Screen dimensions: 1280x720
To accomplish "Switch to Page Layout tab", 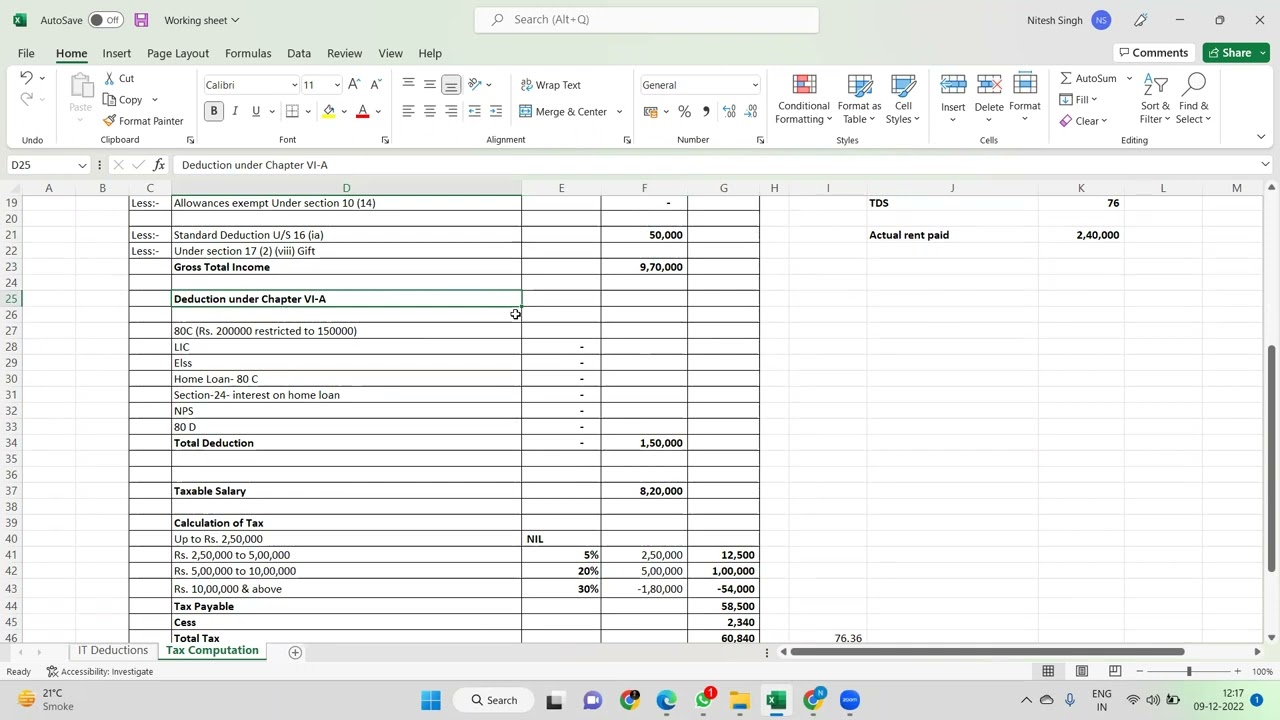I will [178, 53].
